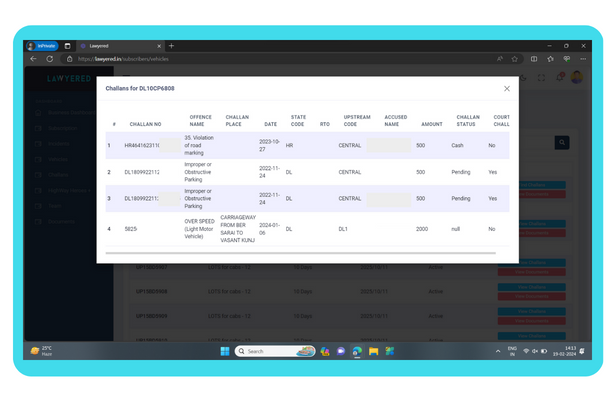Click the blue search magnifier button

(562, 143)
